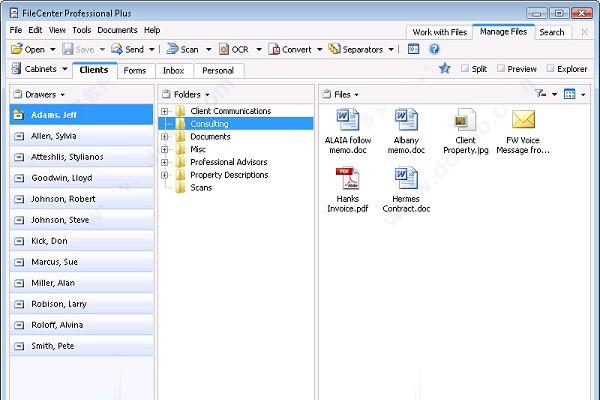Switch to the Inbox cabinet tab
Image resolution: width=600 pixels, height=400 pixels.
pyautogui.click(x=173, y=70)
